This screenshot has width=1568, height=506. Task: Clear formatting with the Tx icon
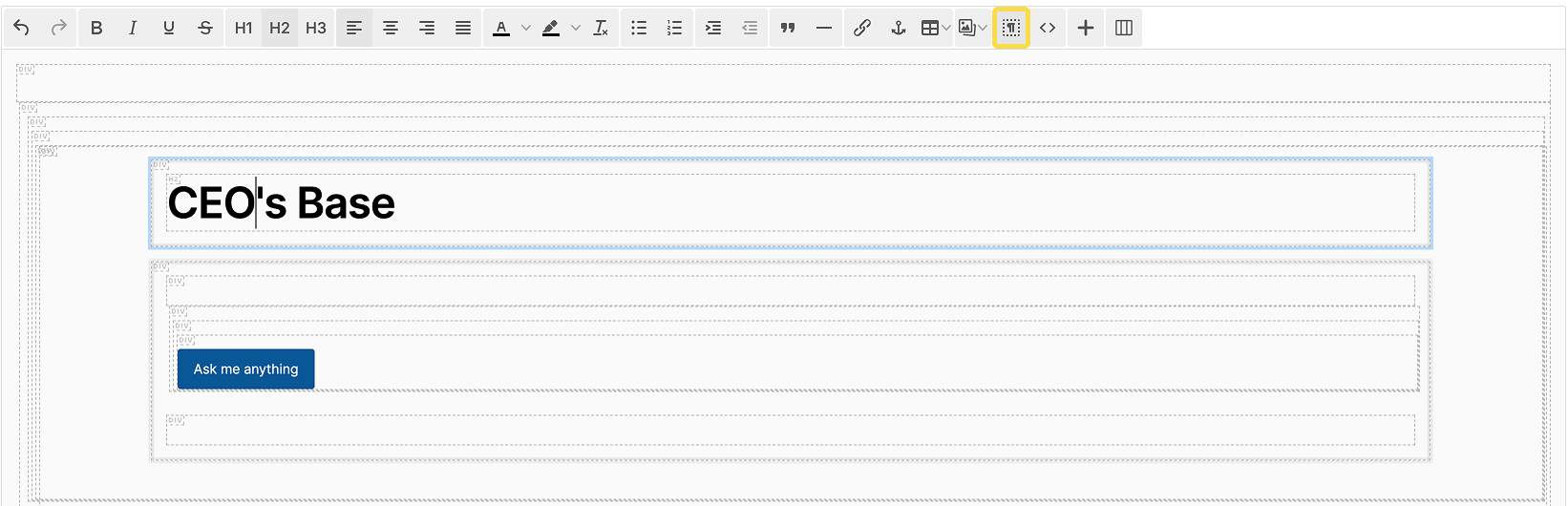point(601,28)
